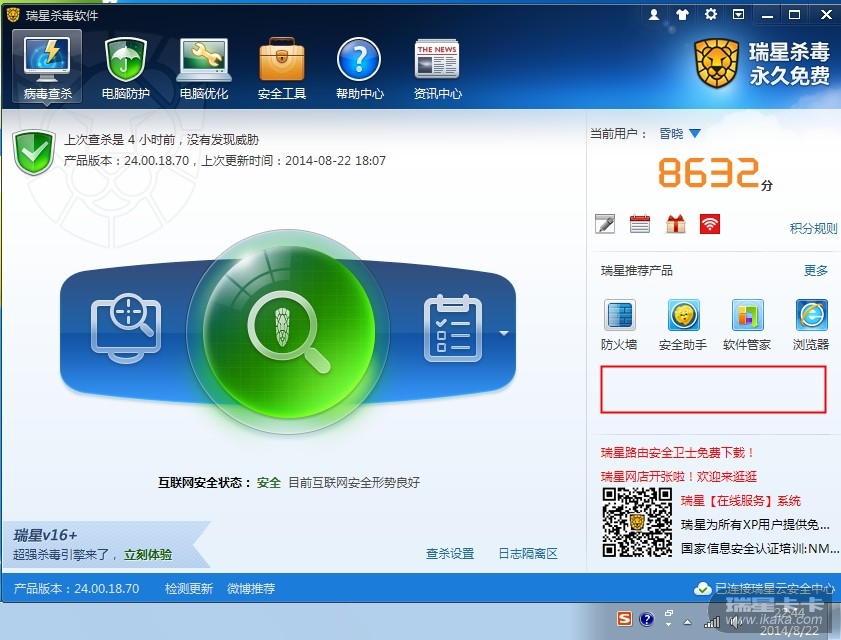Open the gift box icon
Screen dimensions: 841x640
[675, 224]
